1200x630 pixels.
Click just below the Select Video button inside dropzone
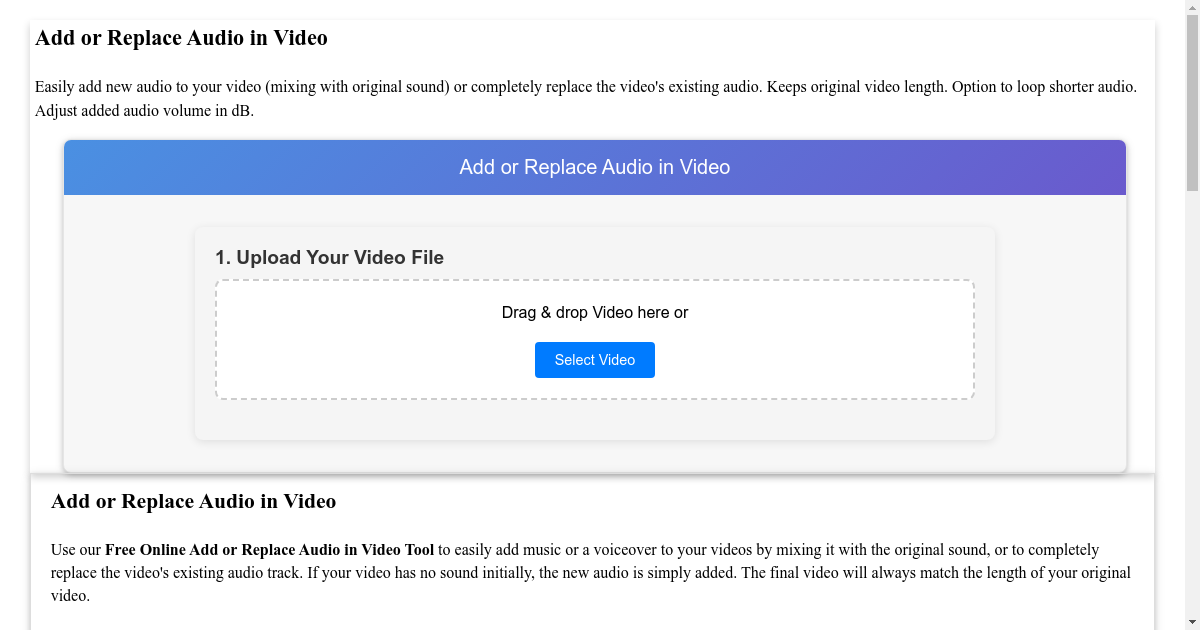[595, 387]
